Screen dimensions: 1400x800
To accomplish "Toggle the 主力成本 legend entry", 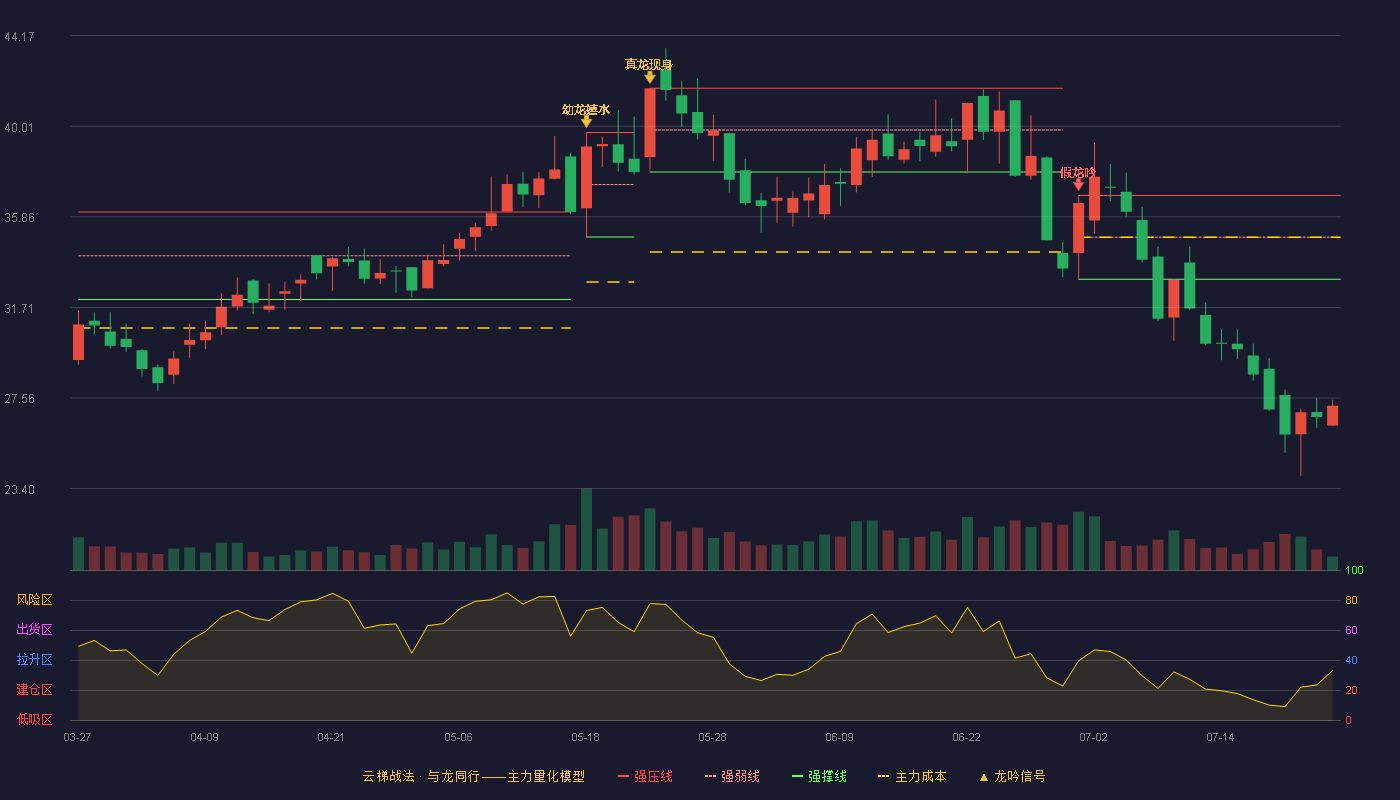I will tap(911, 776).
